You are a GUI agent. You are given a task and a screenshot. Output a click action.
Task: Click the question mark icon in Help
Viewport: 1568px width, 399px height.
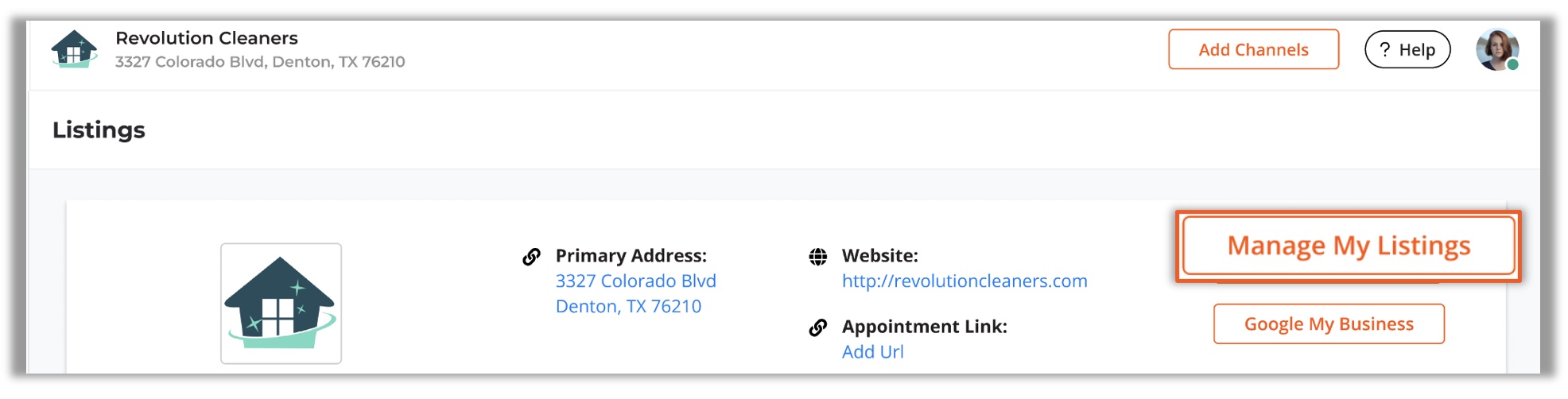tap(1384, 49)
